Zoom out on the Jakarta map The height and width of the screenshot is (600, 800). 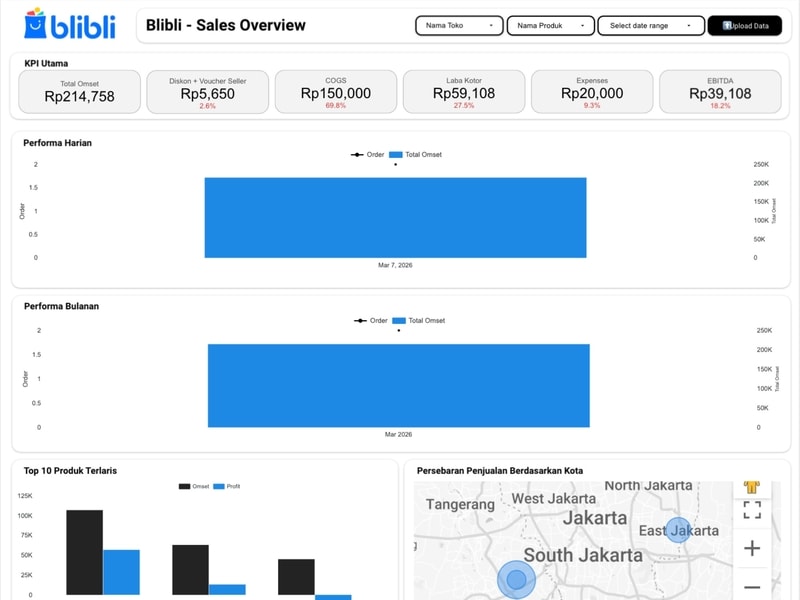coord(752,587)
